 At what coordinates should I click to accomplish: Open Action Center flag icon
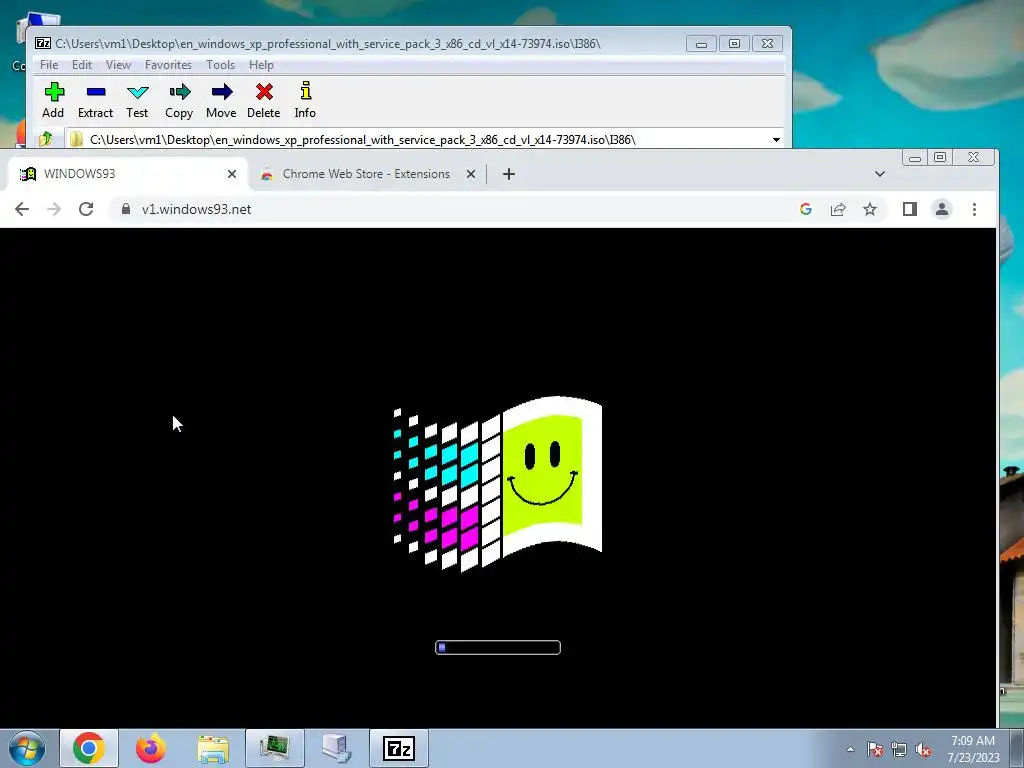(x=874, y=749)
